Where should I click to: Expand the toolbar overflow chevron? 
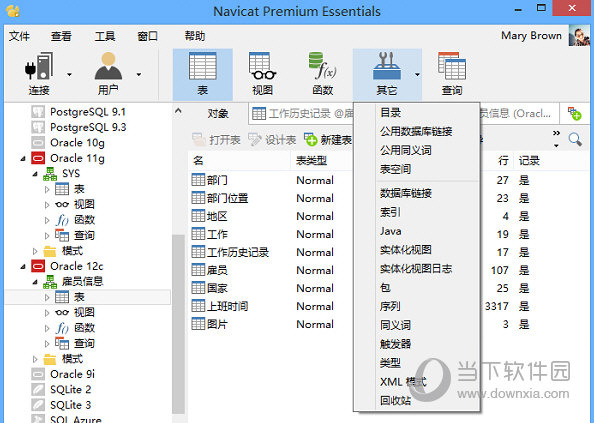(556, 133)
